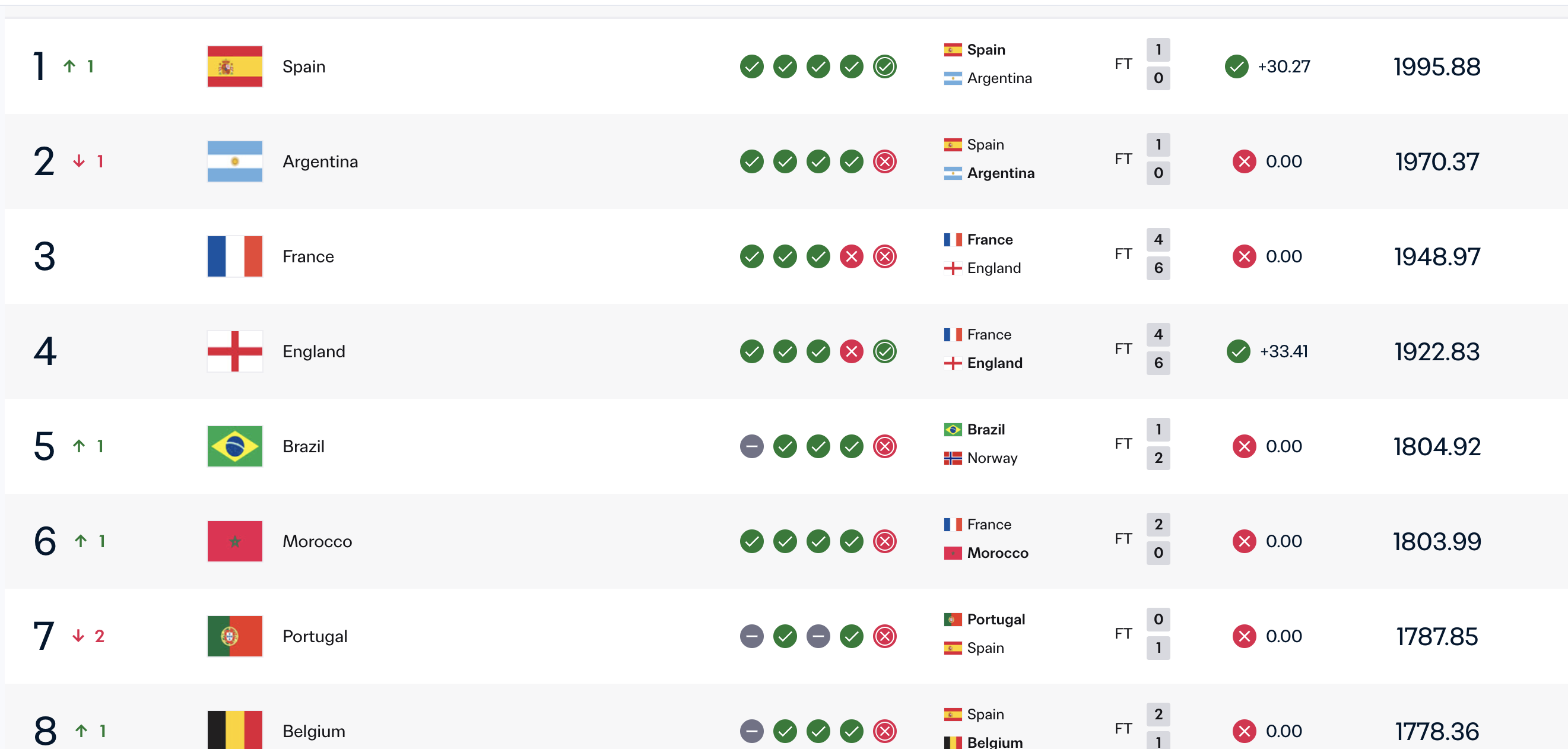1568x749 pixels.
Task: Click Brazil's grey draw form icon
Action: tap(752, 446)
